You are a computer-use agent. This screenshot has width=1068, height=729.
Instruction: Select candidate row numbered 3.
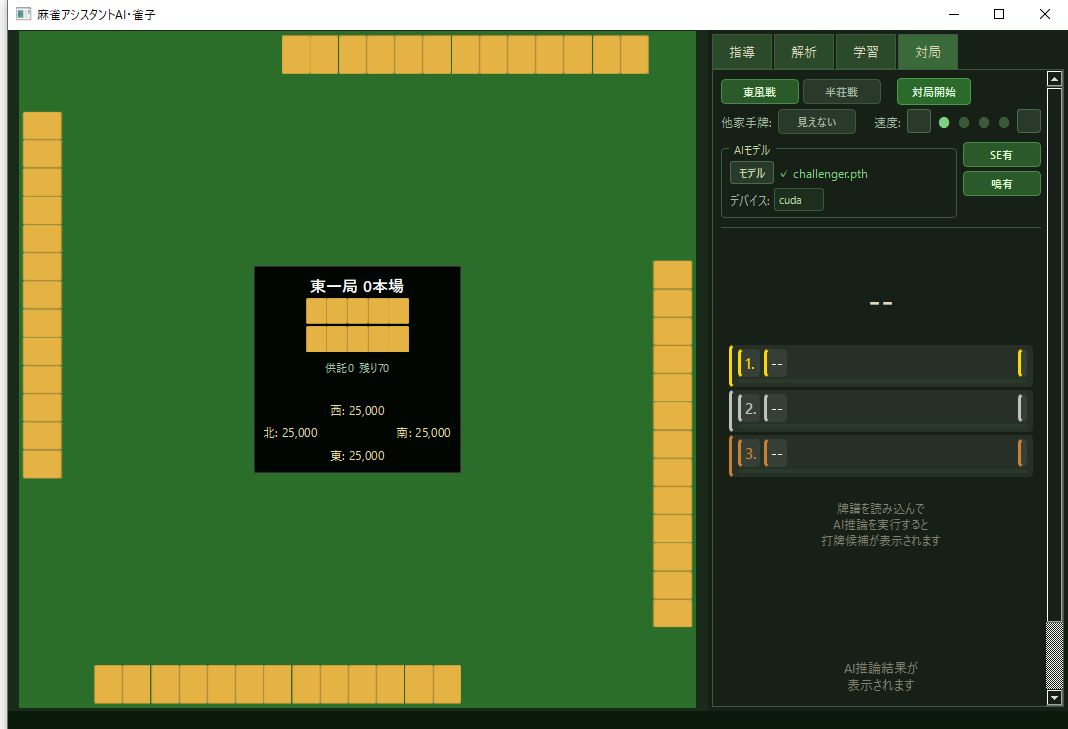point(880,454)
